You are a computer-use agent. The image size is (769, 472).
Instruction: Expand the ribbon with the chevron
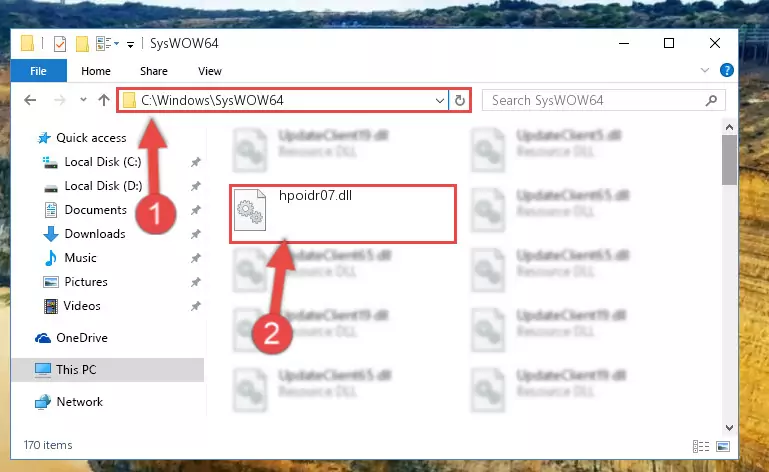[x=705, y=70]
